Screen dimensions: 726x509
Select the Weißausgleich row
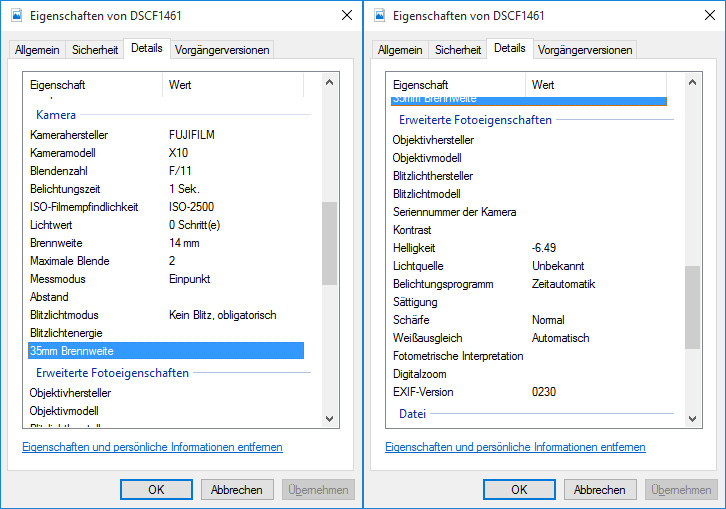point(529,338)
